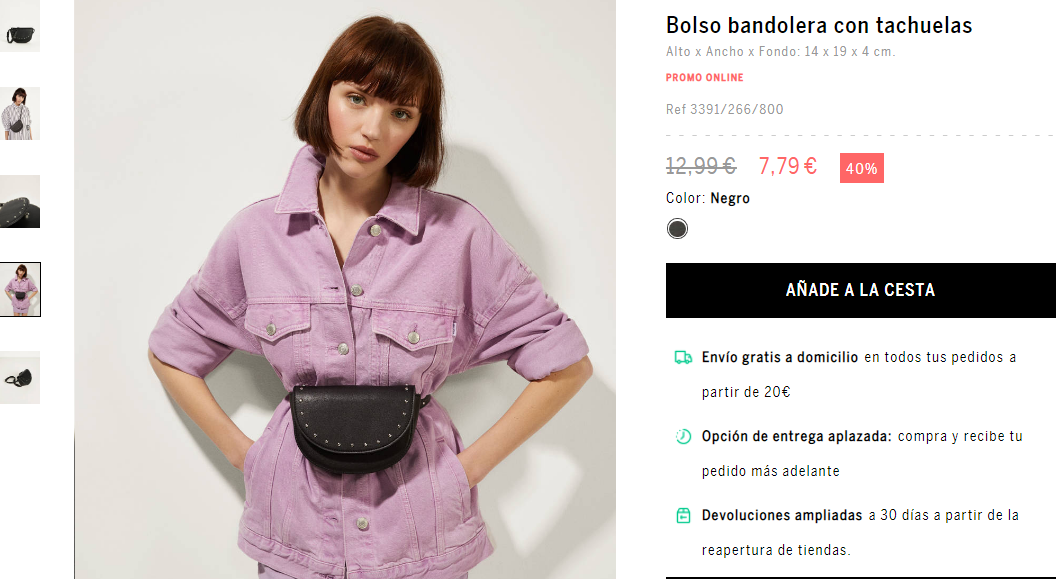The image size is (1059, 579).
Task: View thumbnail of model in striped shirt
Action: coord(20,114)
